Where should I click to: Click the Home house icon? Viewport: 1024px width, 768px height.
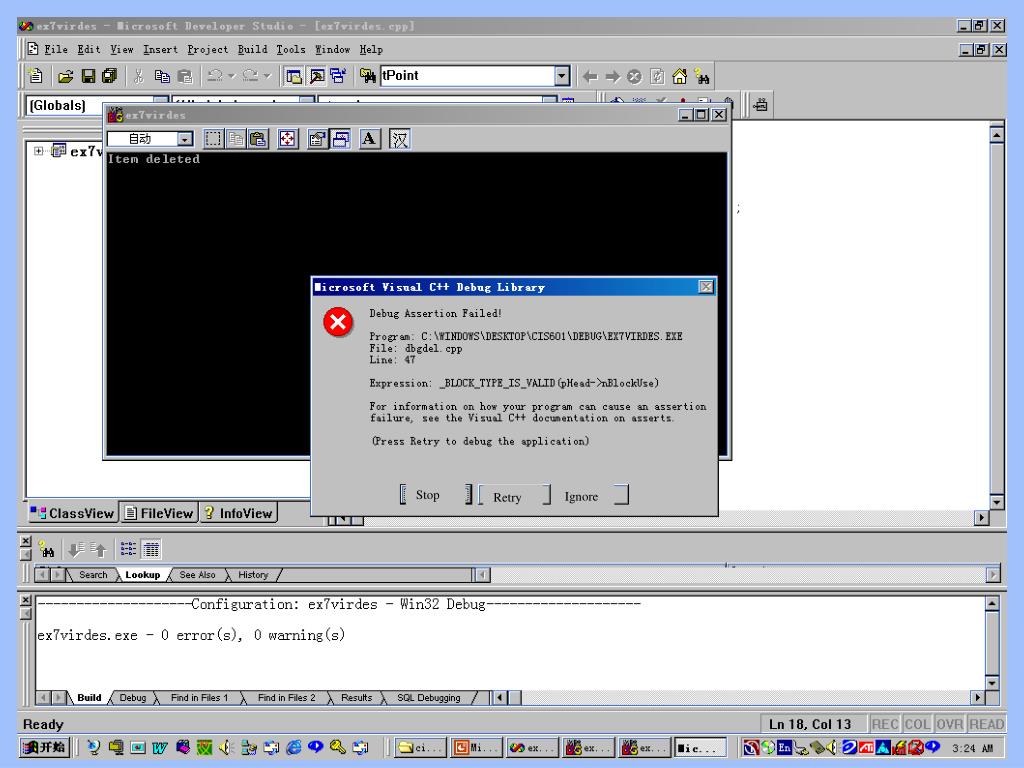679,77
